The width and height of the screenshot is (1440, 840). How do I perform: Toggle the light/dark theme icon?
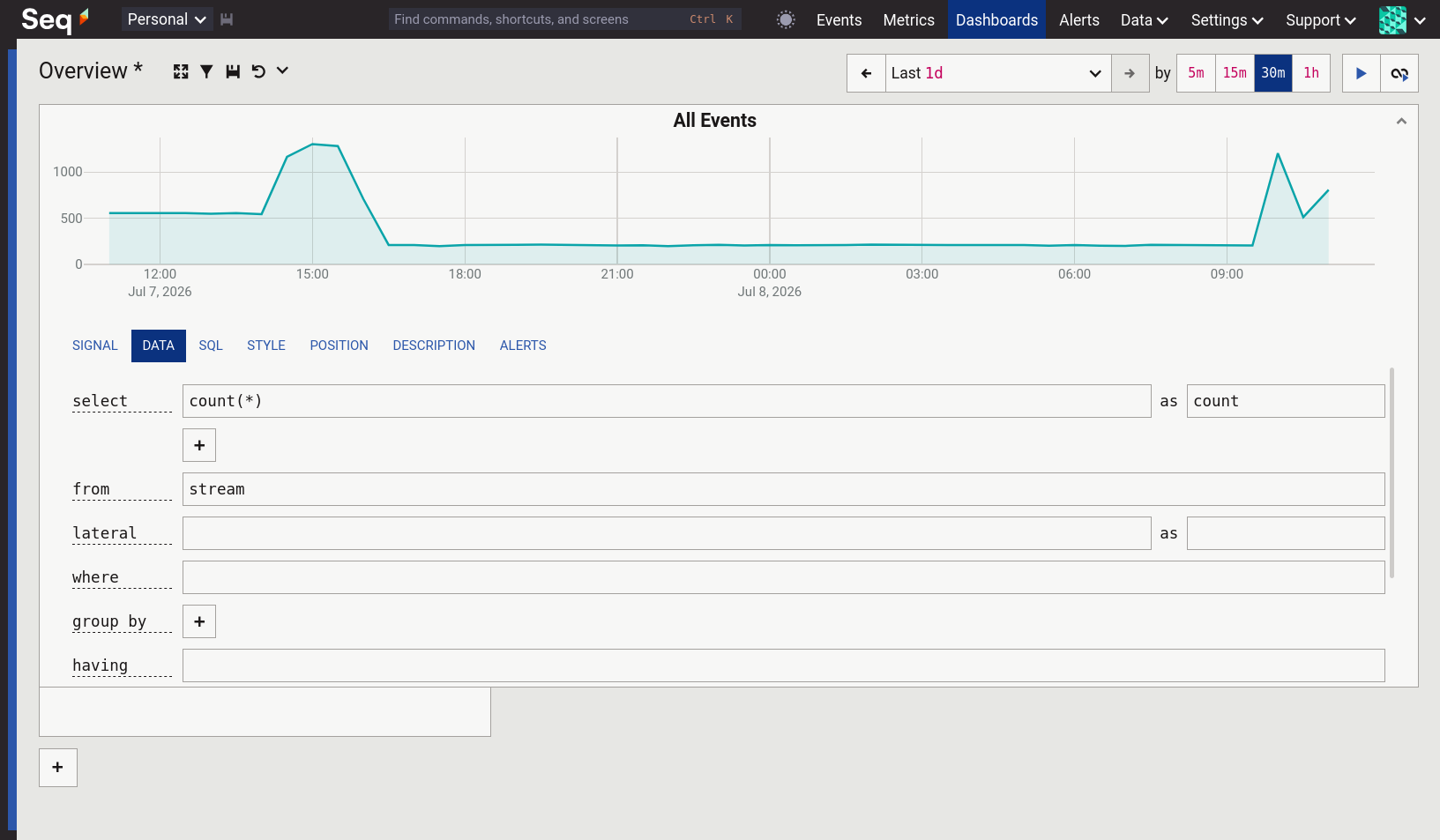(x=786, y=19)
